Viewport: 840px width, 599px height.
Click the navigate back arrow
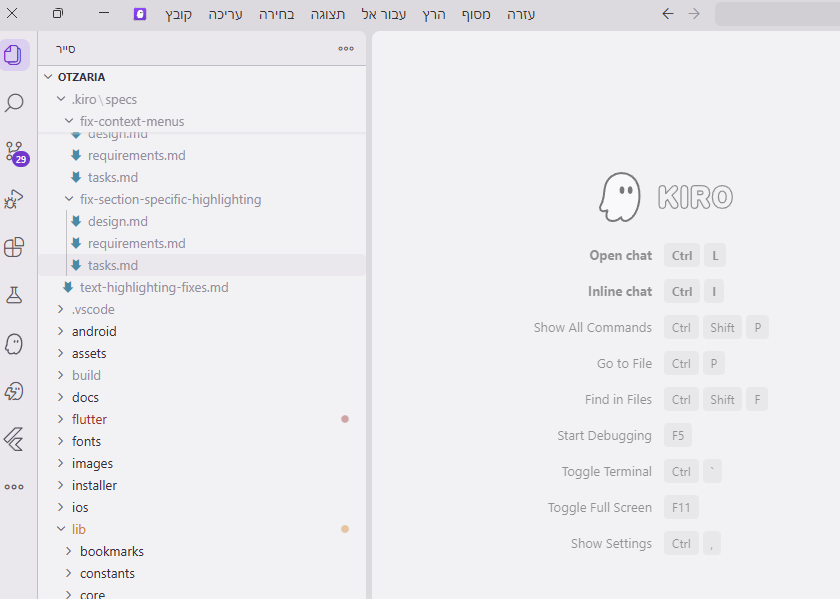click(668, 14)
